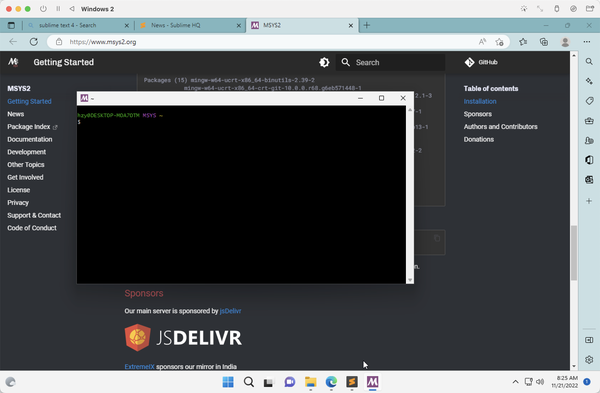Open Code of Conduct sidebar link
The image size is (600, 393).
[x=32, y=228]
